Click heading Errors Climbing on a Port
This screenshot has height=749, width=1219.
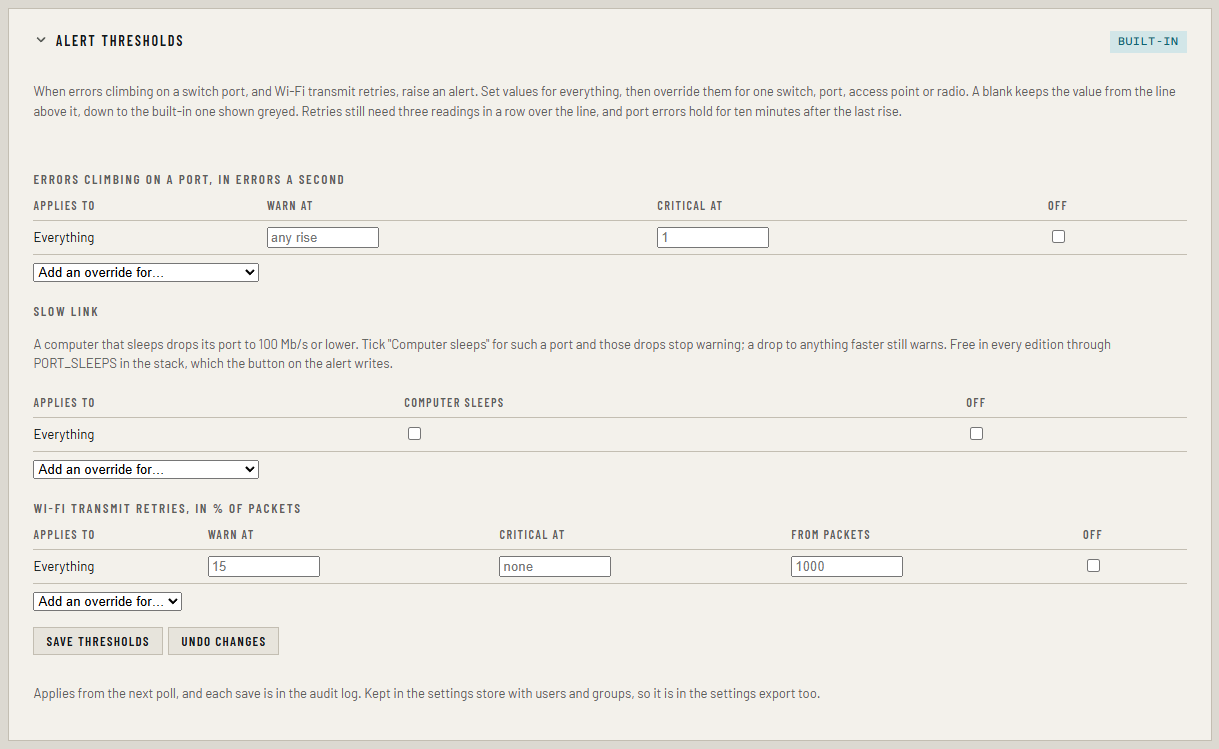point(189,180)
